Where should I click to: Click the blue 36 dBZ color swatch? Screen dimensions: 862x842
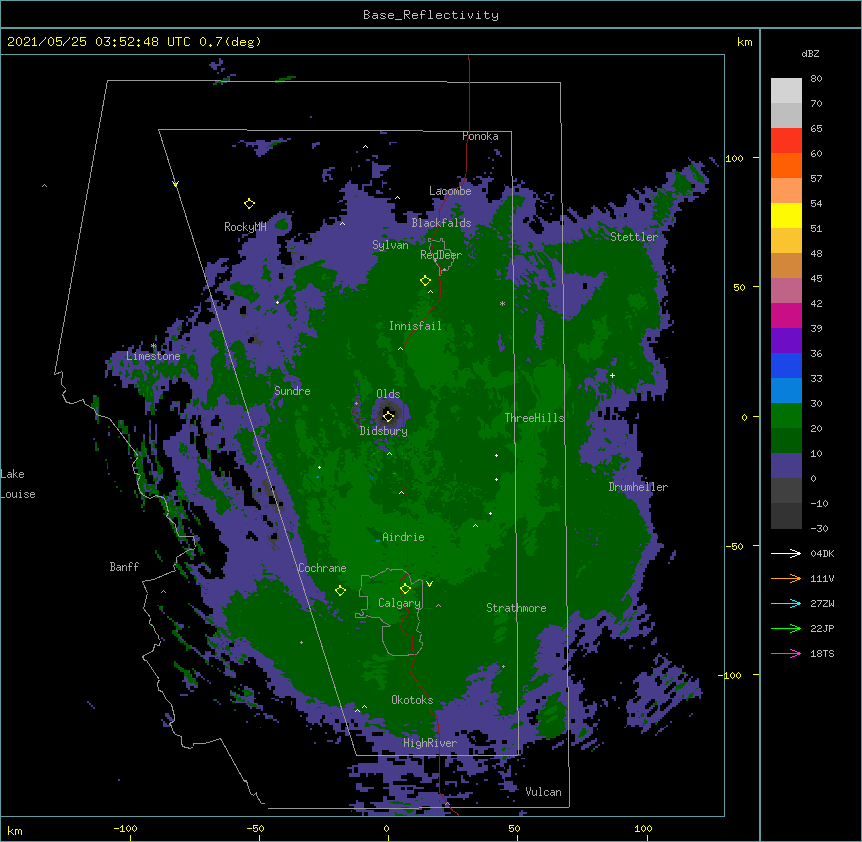click(786, 365)
